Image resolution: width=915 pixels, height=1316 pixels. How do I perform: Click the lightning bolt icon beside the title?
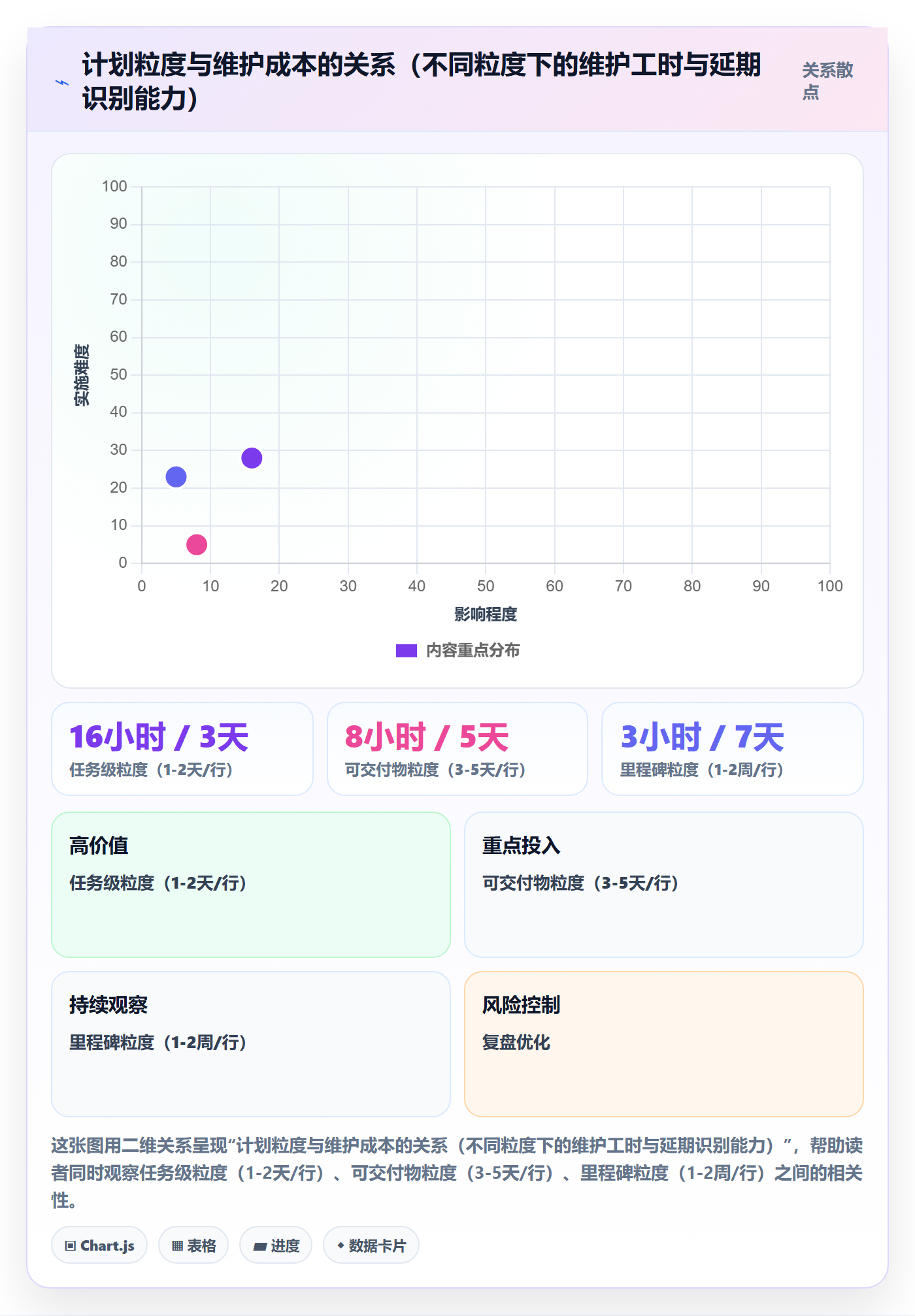[62, 82]
